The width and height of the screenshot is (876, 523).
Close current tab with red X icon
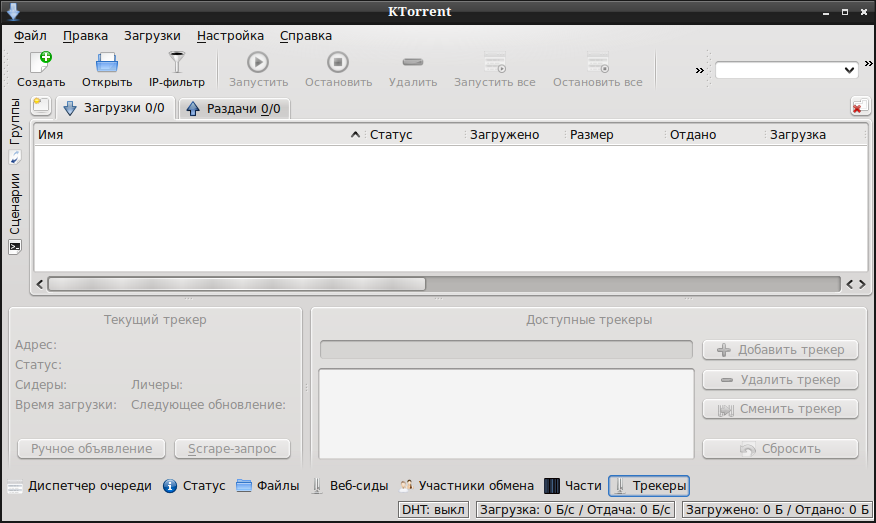pyautogui.click(x=860, y=106)
